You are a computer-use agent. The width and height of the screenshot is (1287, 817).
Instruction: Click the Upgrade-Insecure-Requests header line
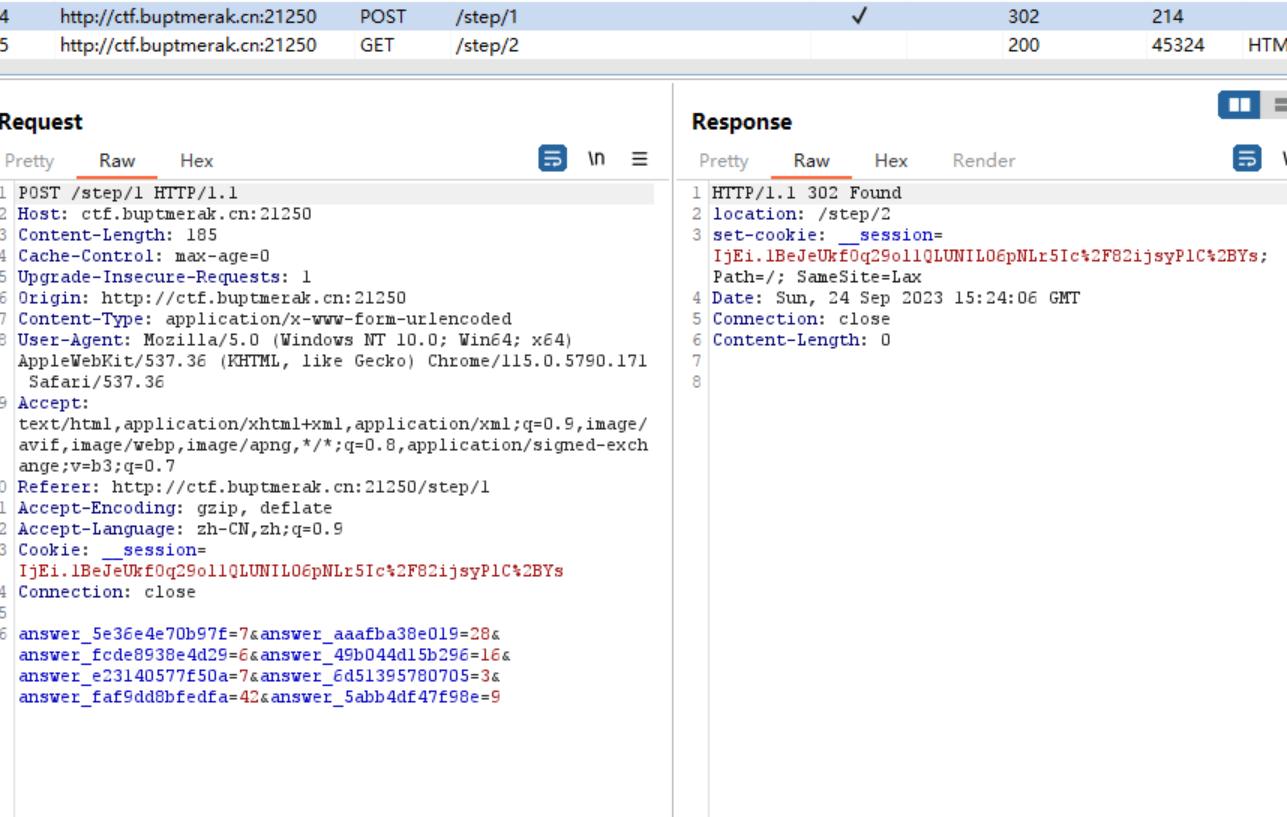[x=165, y=277]
